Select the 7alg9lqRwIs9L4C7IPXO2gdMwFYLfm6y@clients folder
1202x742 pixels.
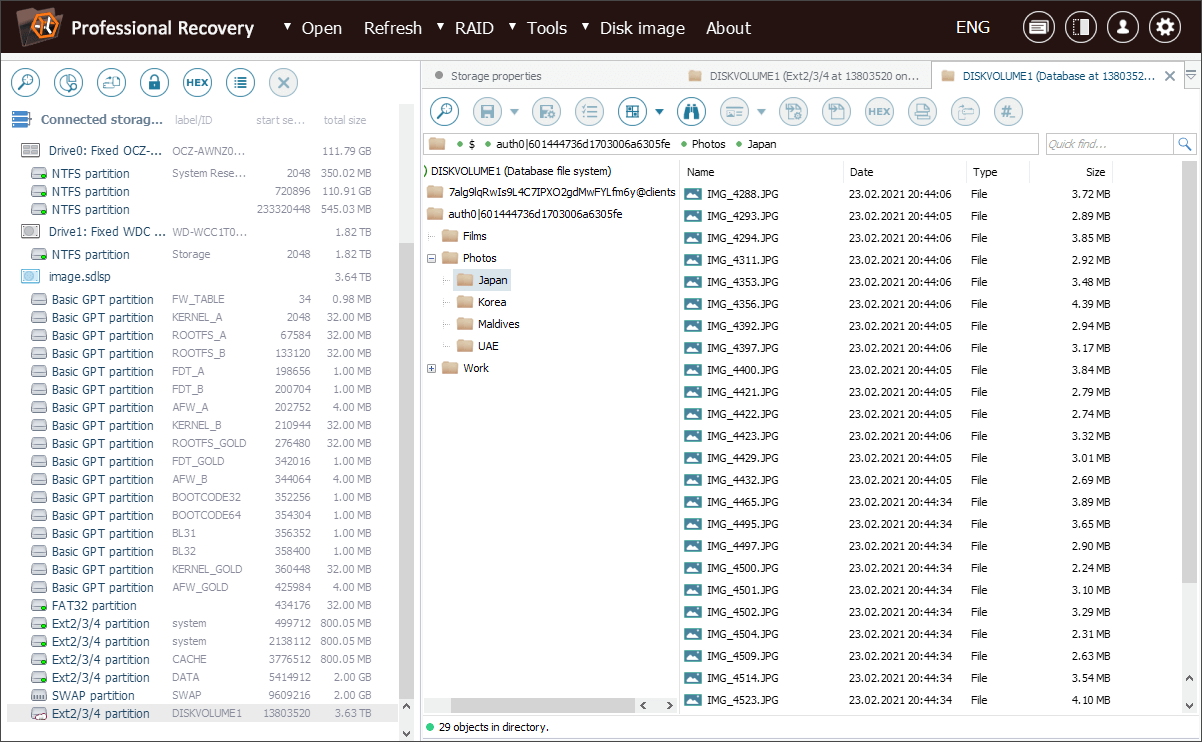(x=562, y=192)
